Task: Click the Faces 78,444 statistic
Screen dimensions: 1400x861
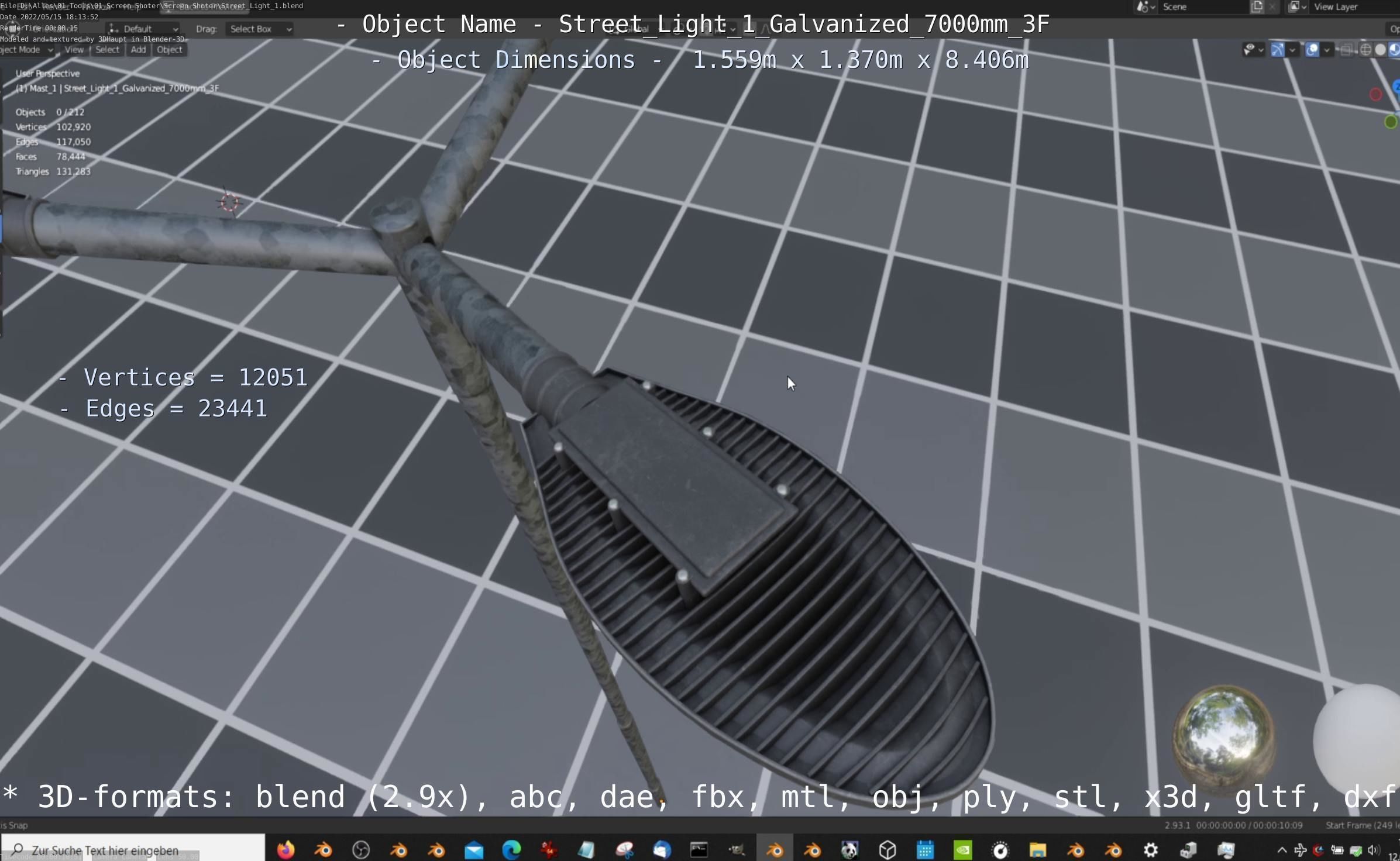Action: [x=50, y=157]
